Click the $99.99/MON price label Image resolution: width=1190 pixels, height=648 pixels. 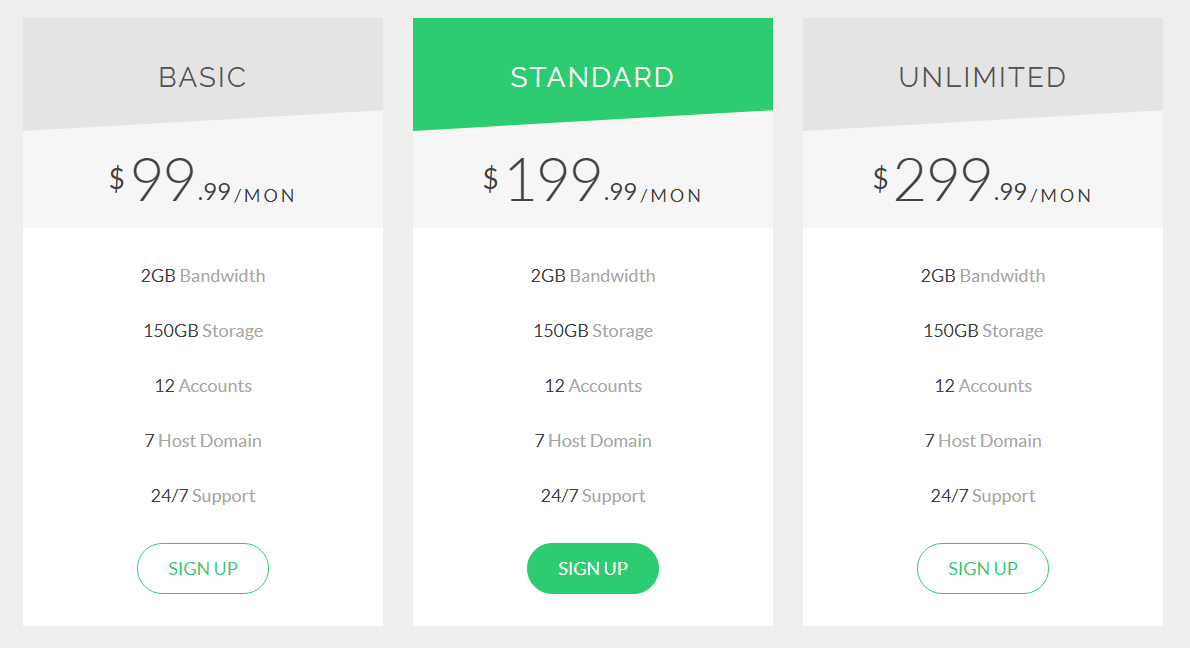[x=202, y=180]
